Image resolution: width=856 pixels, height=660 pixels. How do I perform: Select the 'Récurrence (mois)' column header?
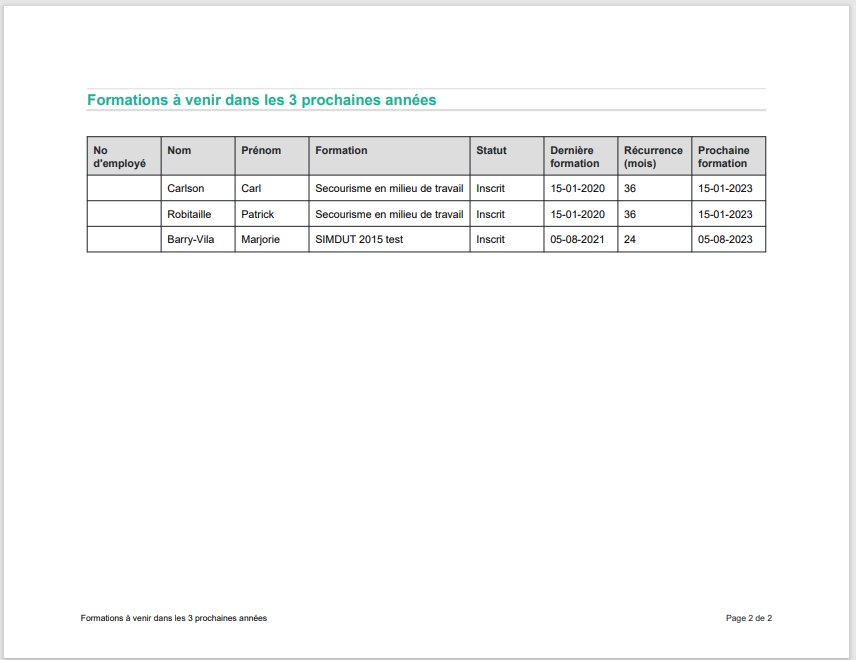tap(655, 156)
